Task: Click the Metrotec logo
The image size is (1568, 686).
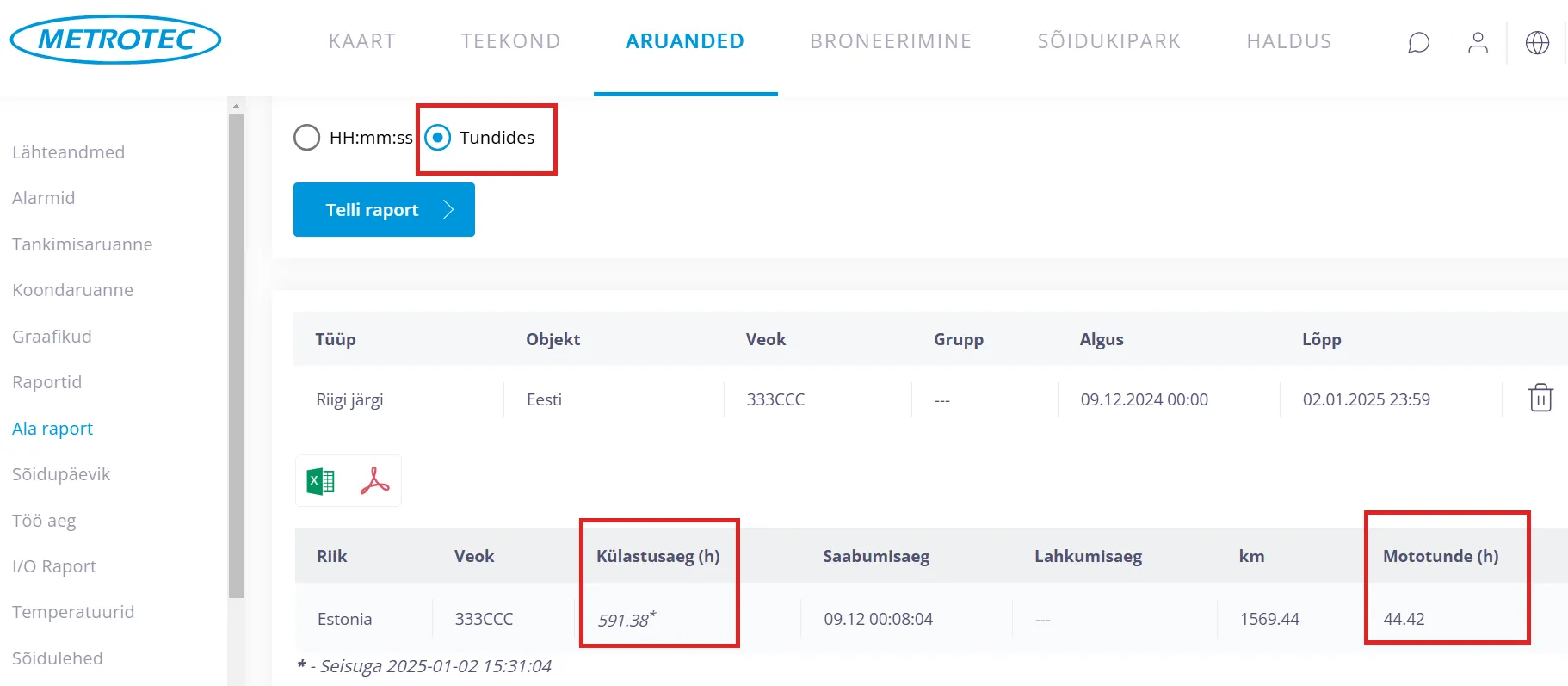Action: click(115, 40)
